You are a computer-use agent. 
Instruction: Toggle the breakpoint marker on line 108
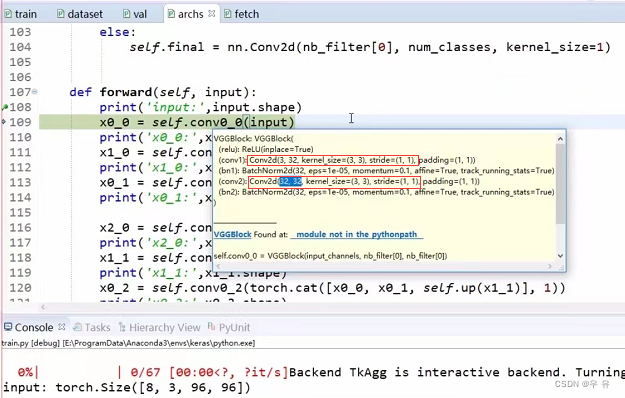(x=4, y=107)
